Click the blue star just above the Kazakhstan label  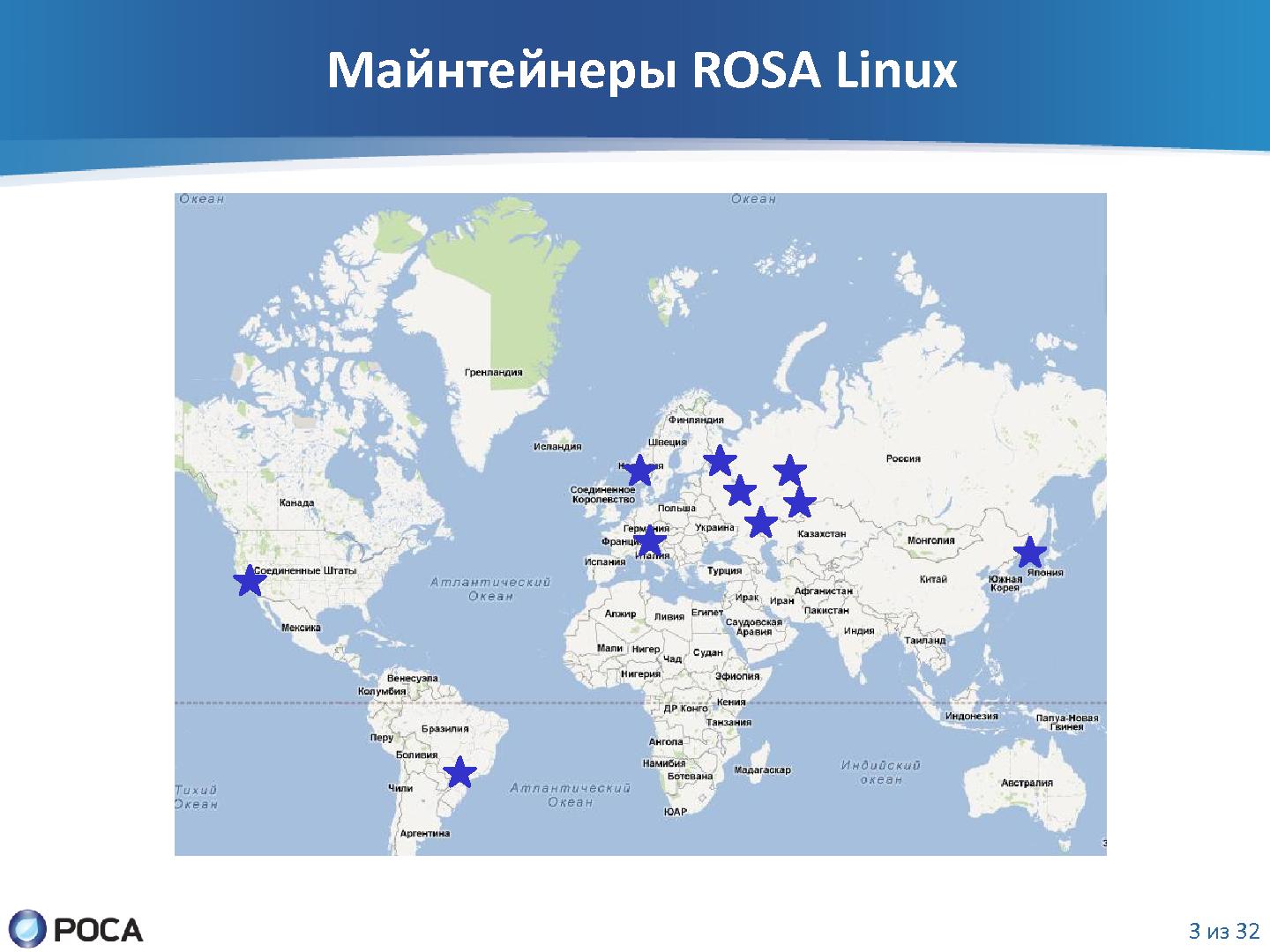[799, 502]
